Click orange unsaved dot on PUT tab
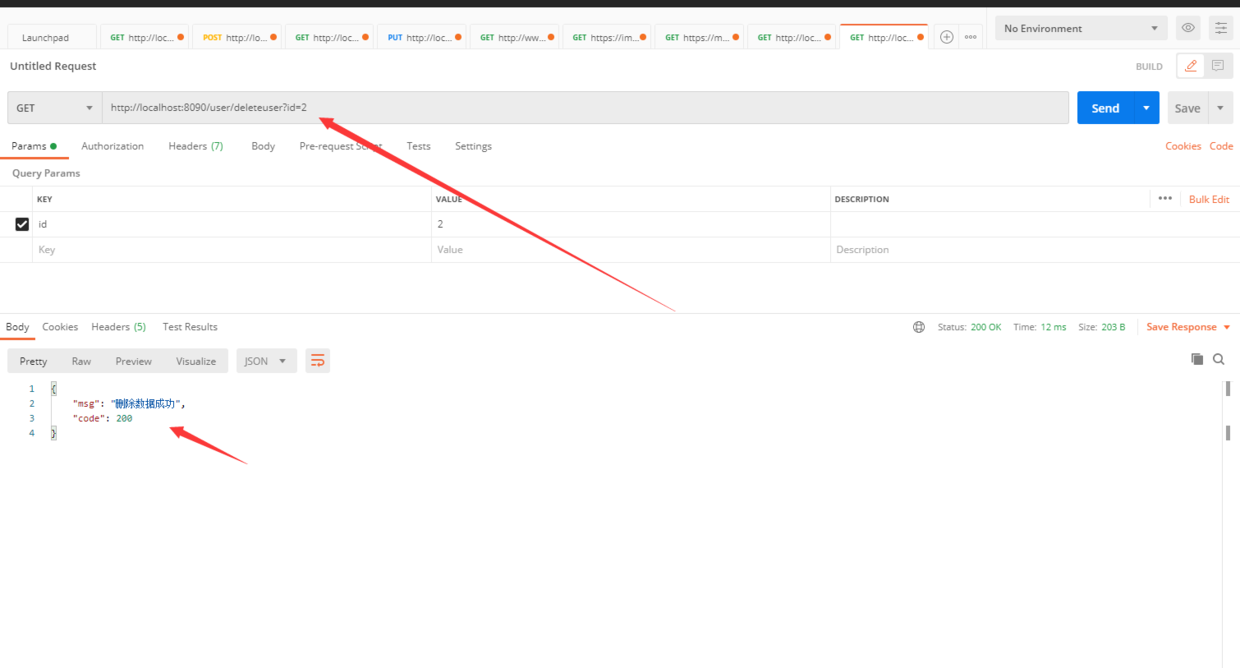Viewport: 1240px width, 668px height. [457, 37]
